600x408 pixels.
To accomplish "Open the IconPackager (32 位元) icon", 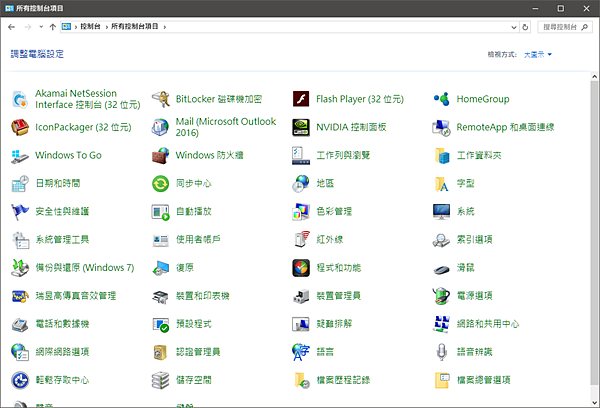I will tap(20, 127).
